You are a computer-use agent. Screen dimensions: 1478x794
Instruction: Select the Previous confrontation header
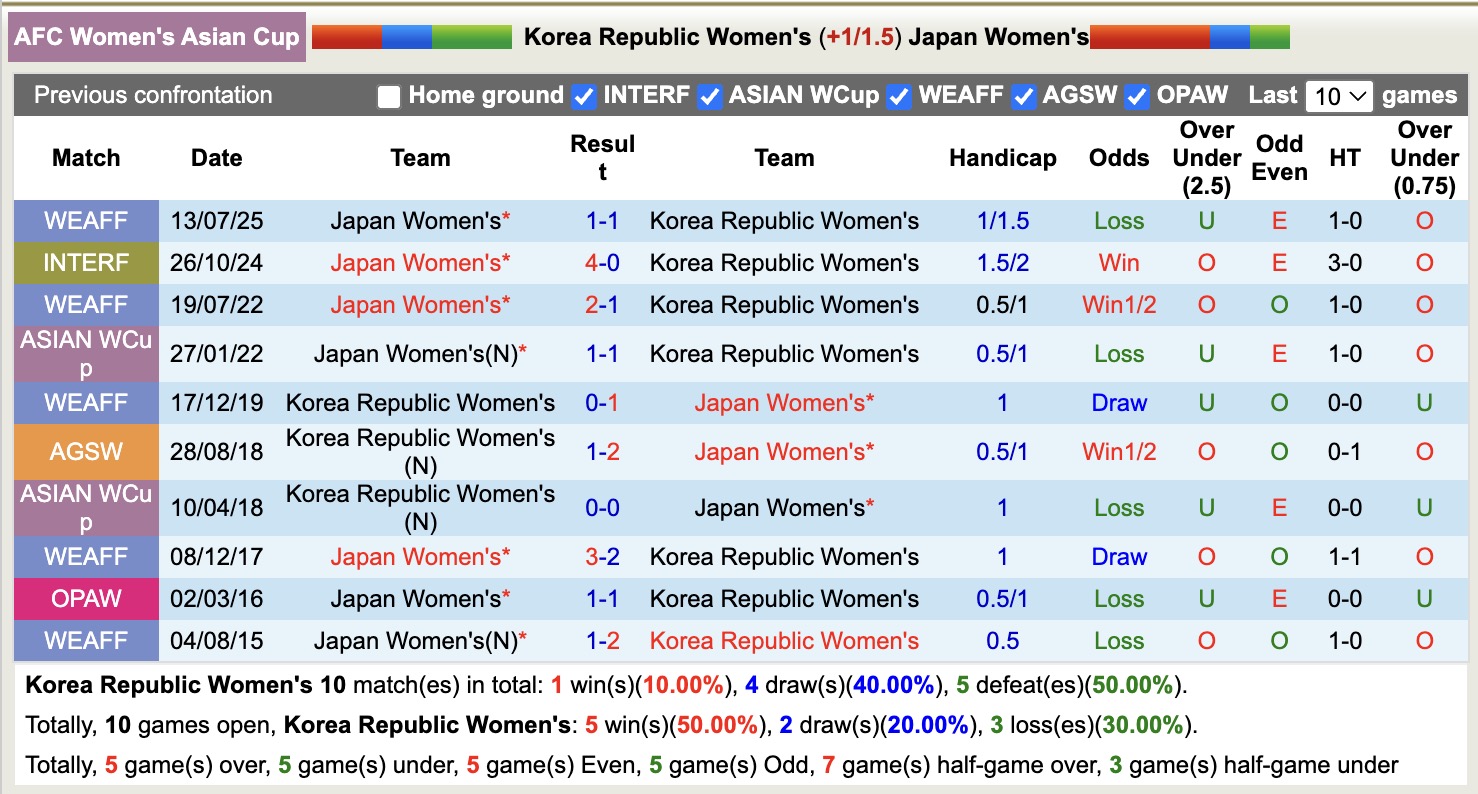pyautogui.click(x=153, y=95)
